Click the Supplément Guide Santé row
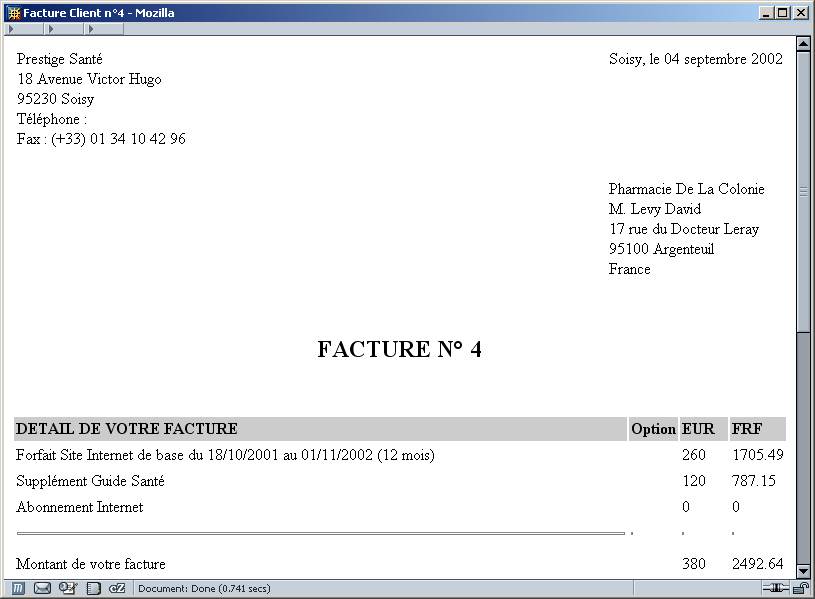Image resolution: width=815 pixels, height=599 pixels. point(90,481)
